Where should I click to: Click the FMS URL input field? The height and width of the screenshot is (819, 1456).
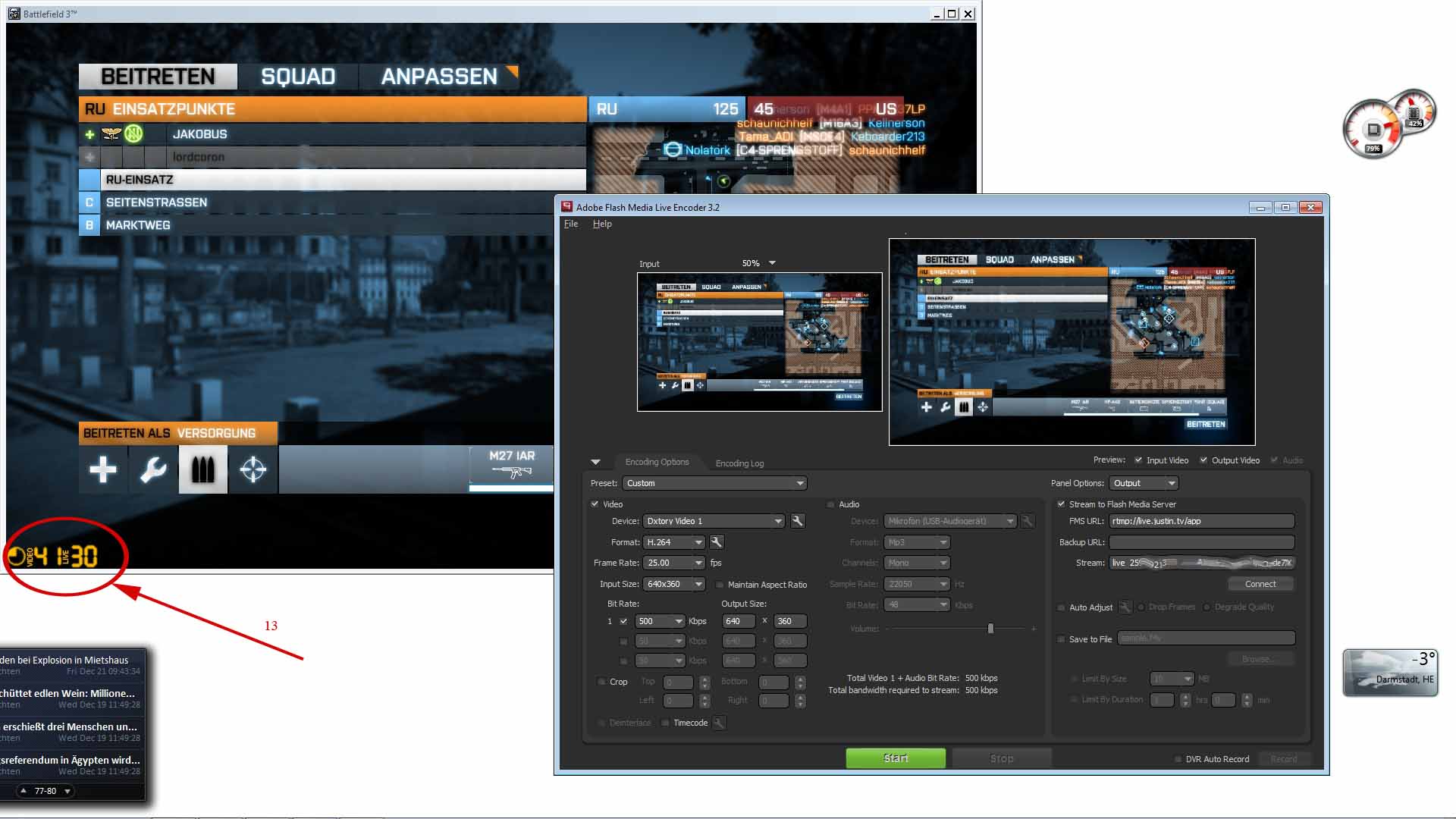click(1201, 521)
